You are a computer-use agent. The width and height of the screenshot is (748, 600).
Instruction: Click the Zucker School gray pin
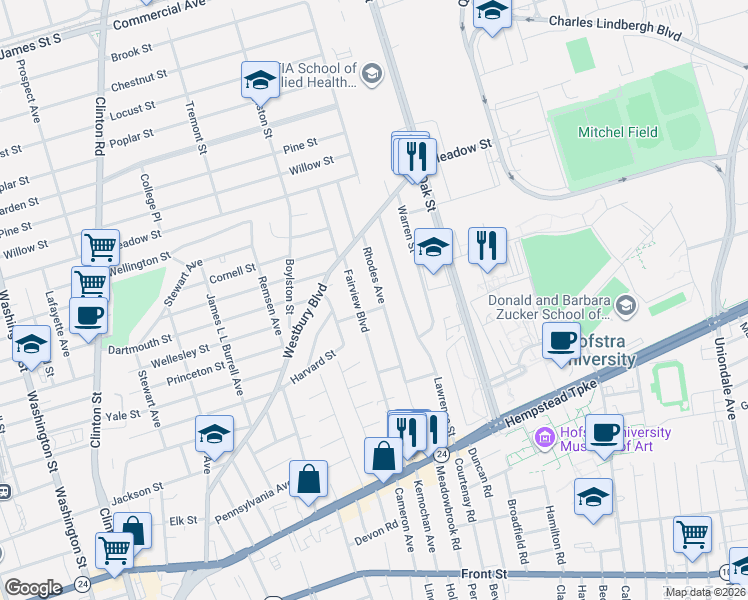coord(626,307)
